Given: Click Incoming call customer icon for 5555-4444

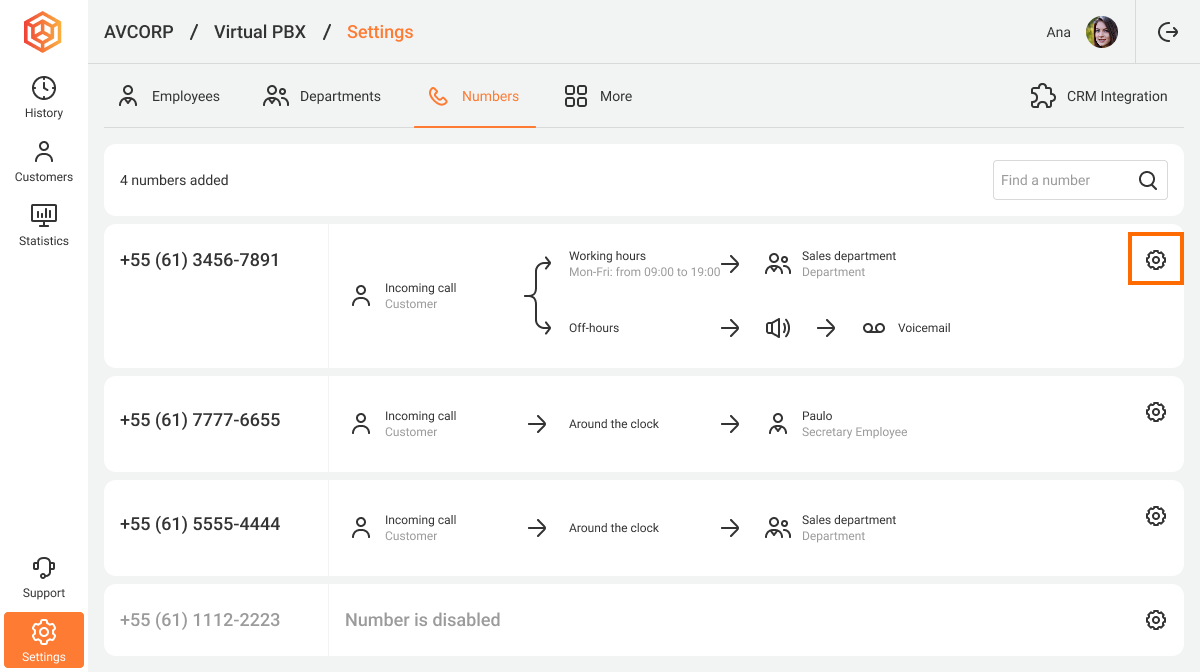Looking at the screenshot, I should coord(361,528).
